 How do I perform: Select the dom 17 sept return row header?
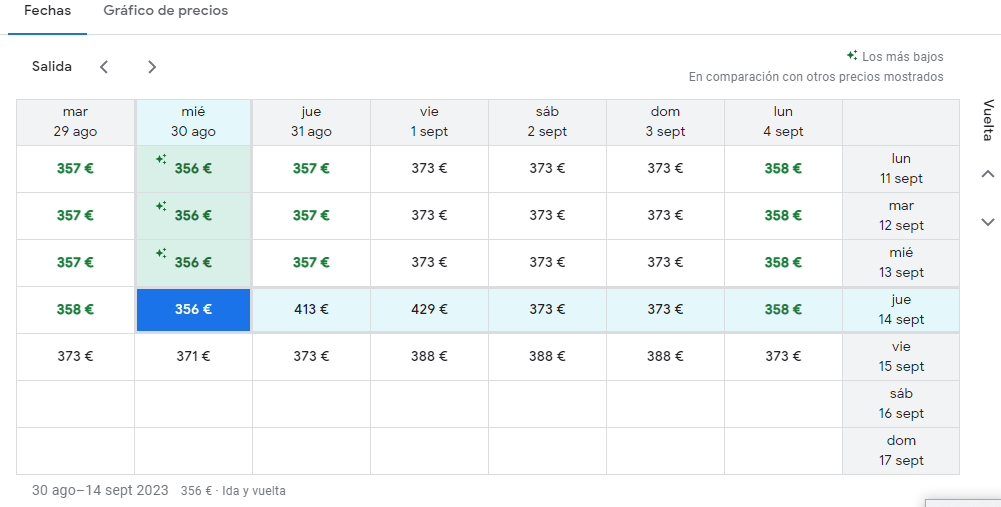pyautogui.click(x=901, y=451)
